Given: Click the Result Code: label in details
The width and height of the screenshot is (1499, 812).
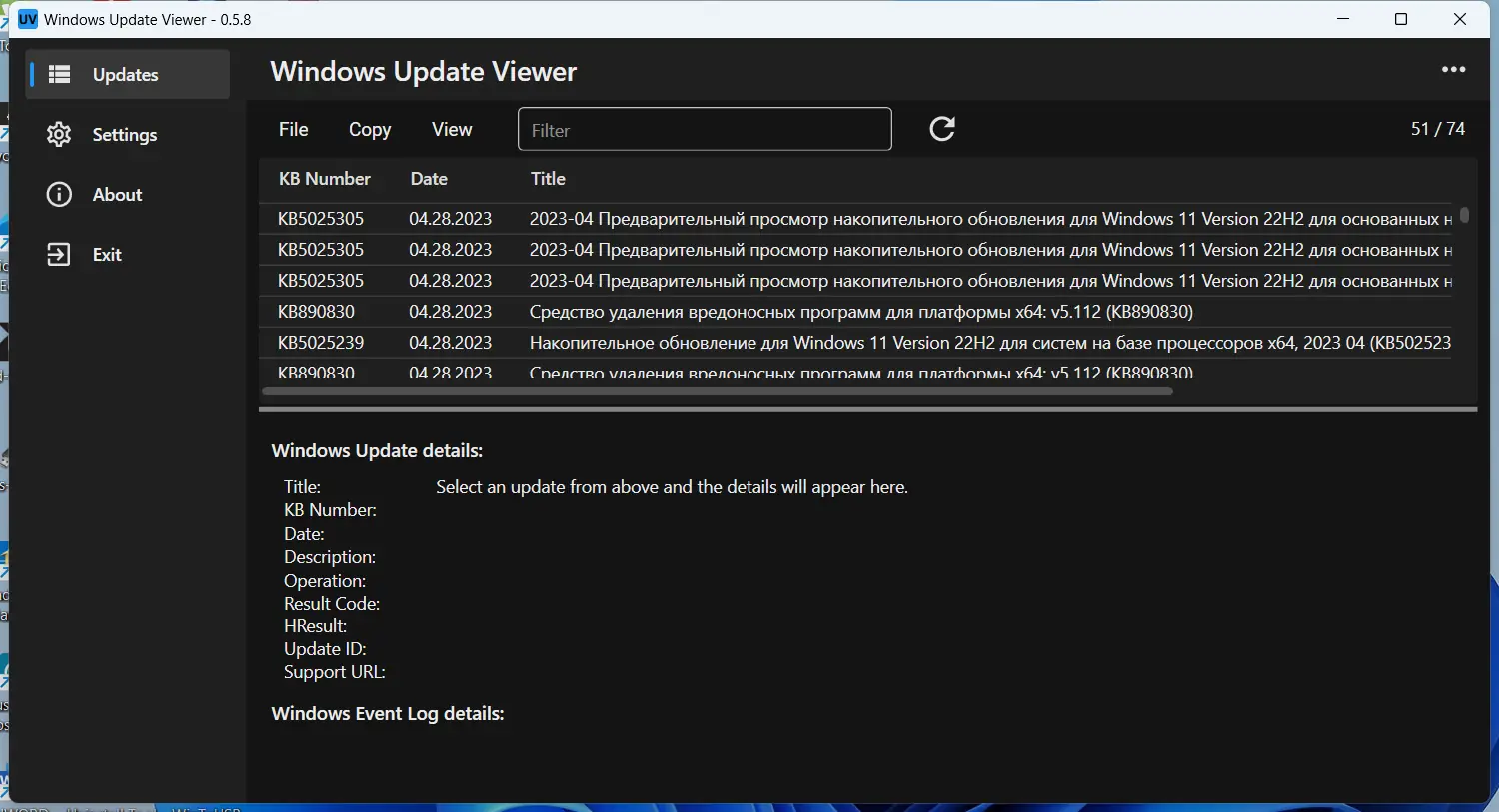Looking at the screenshot, I should (332, 604).
